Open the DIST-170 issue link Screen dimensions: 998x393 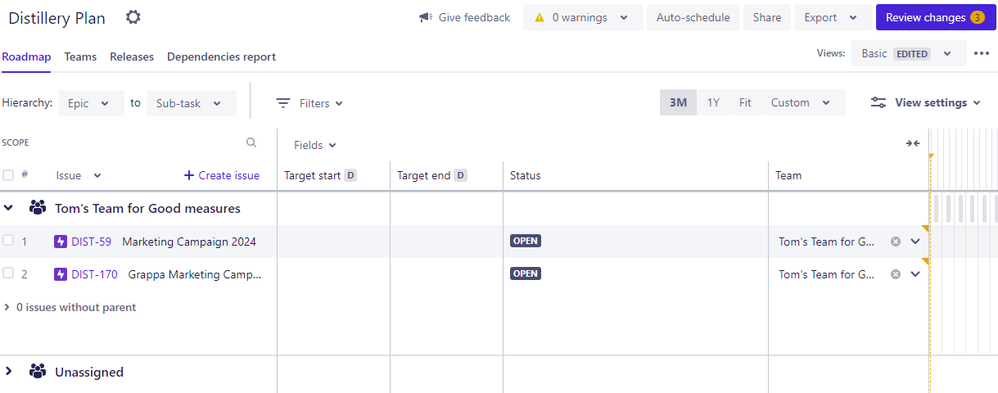click(94, 275)
